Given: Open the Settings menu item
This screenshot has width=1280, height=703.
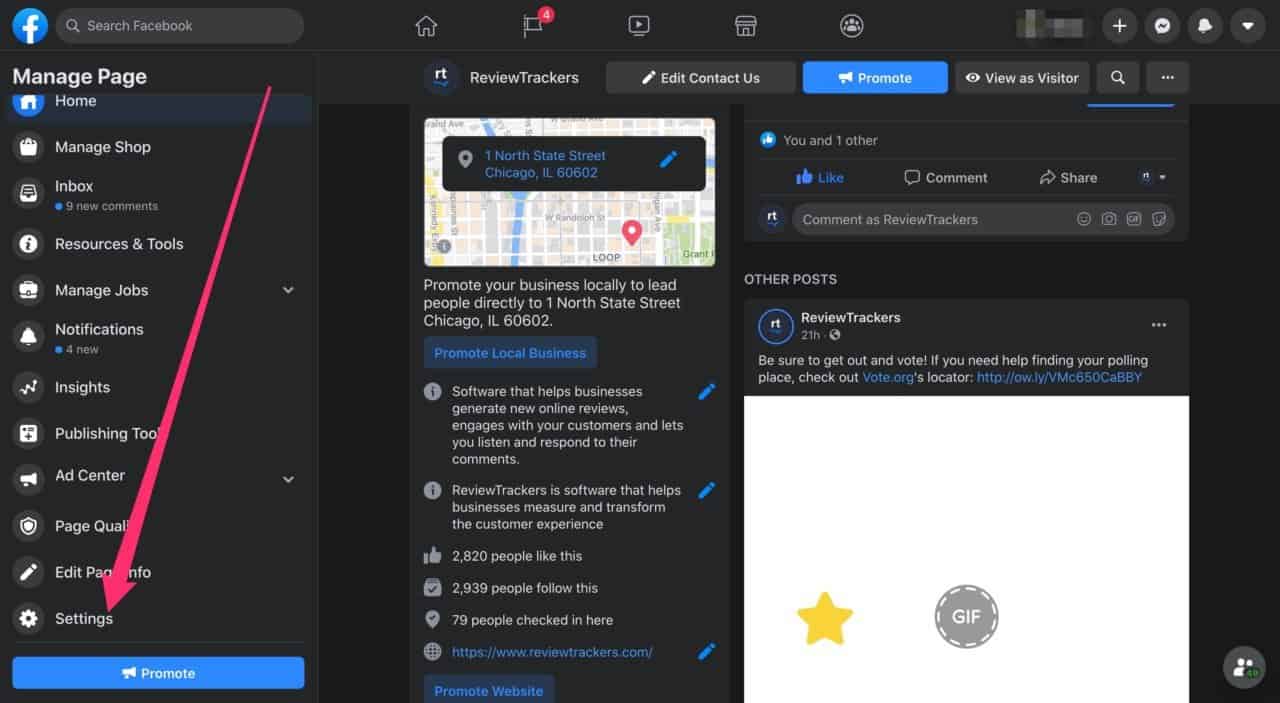Looking at the screenshot, I should point(84,618).
